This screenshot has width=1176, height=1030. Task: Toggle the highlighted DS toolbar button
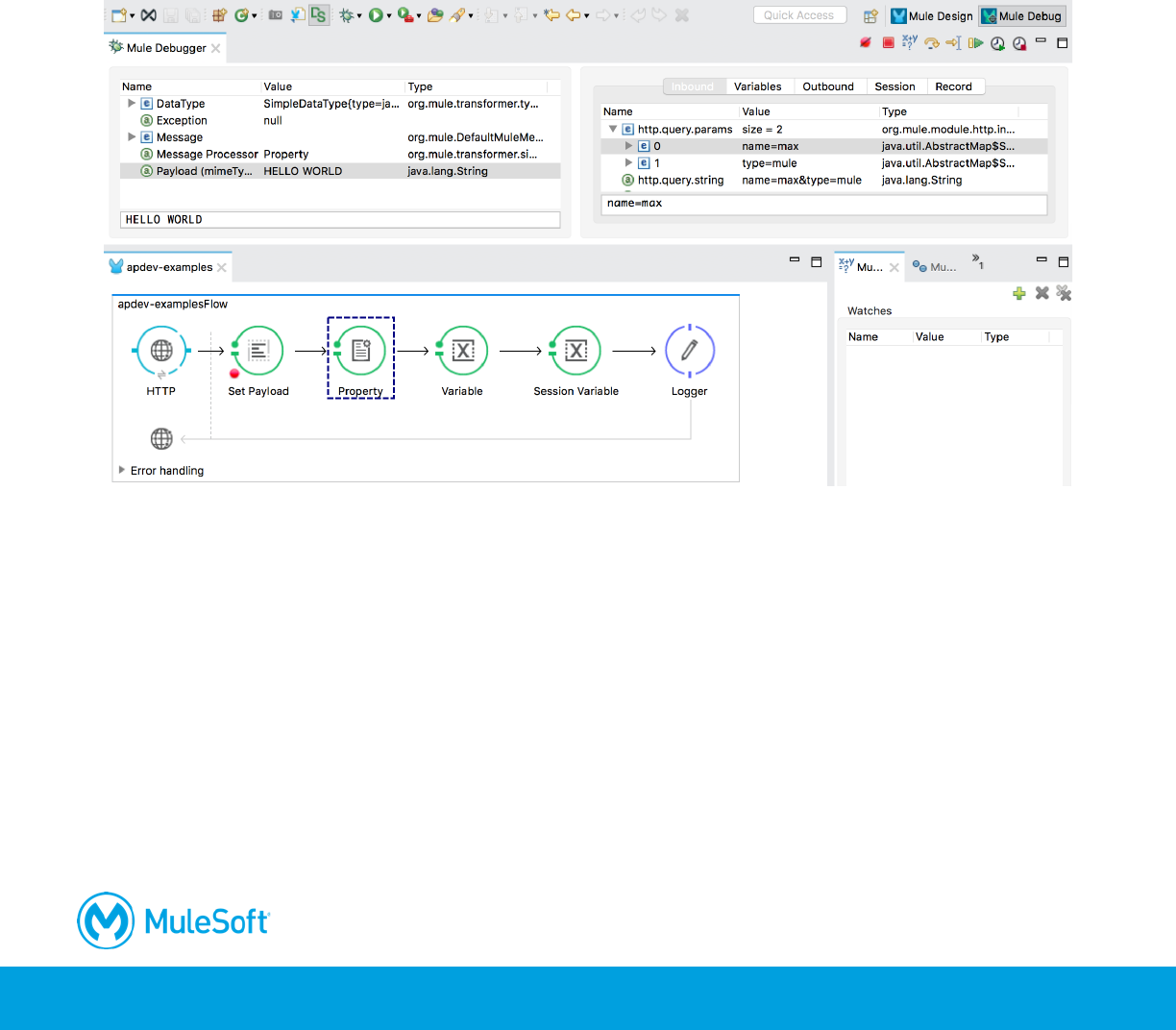319,15
